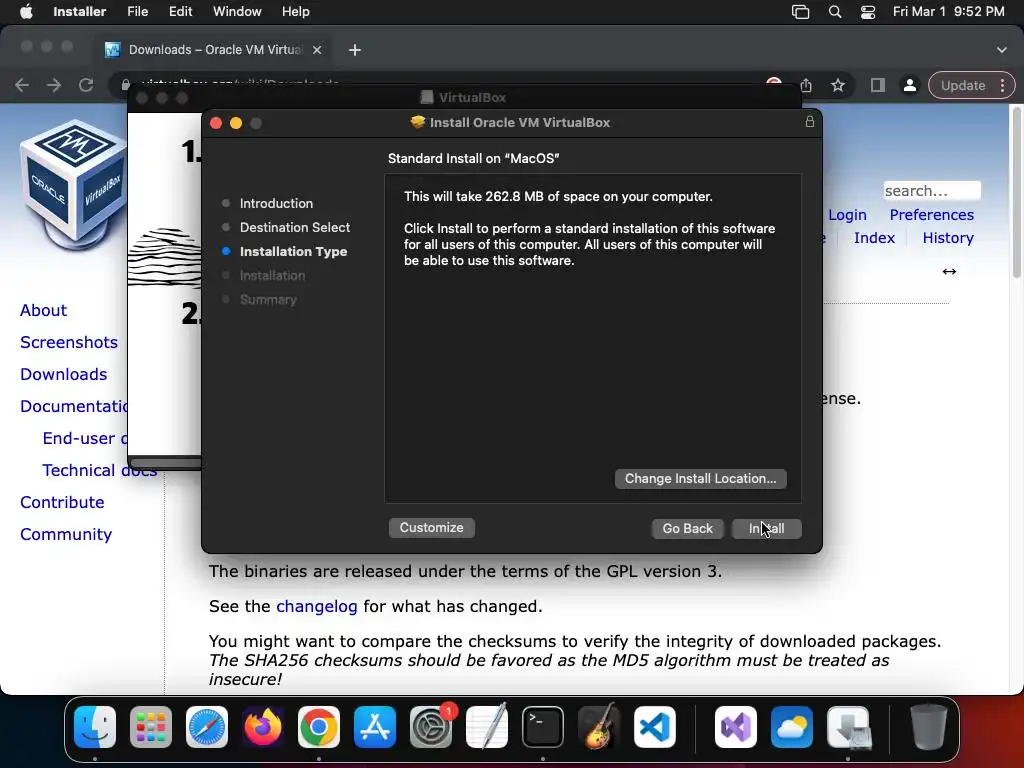Open Terminal from the Dock

(543, 727)
